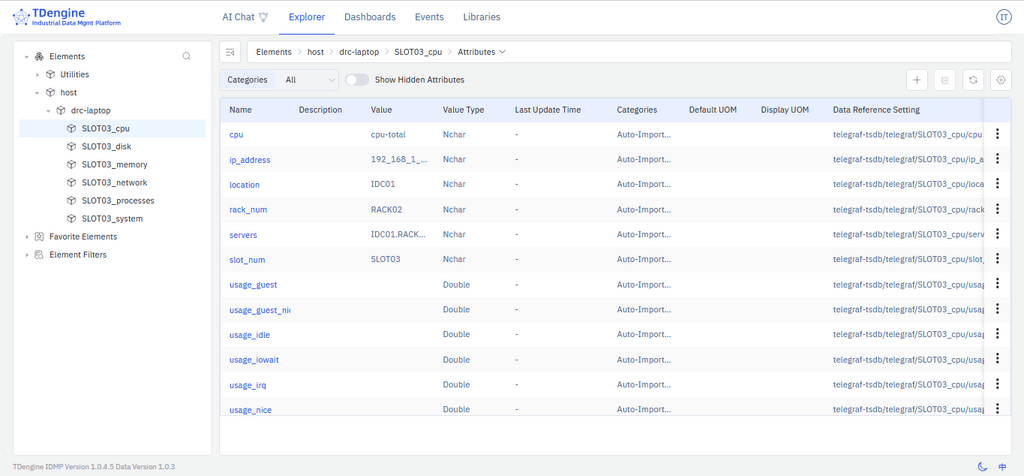Collapse the sidebar using the panel toggle icon
Viewport: 1024px width, 476px height.
(231, 52)
